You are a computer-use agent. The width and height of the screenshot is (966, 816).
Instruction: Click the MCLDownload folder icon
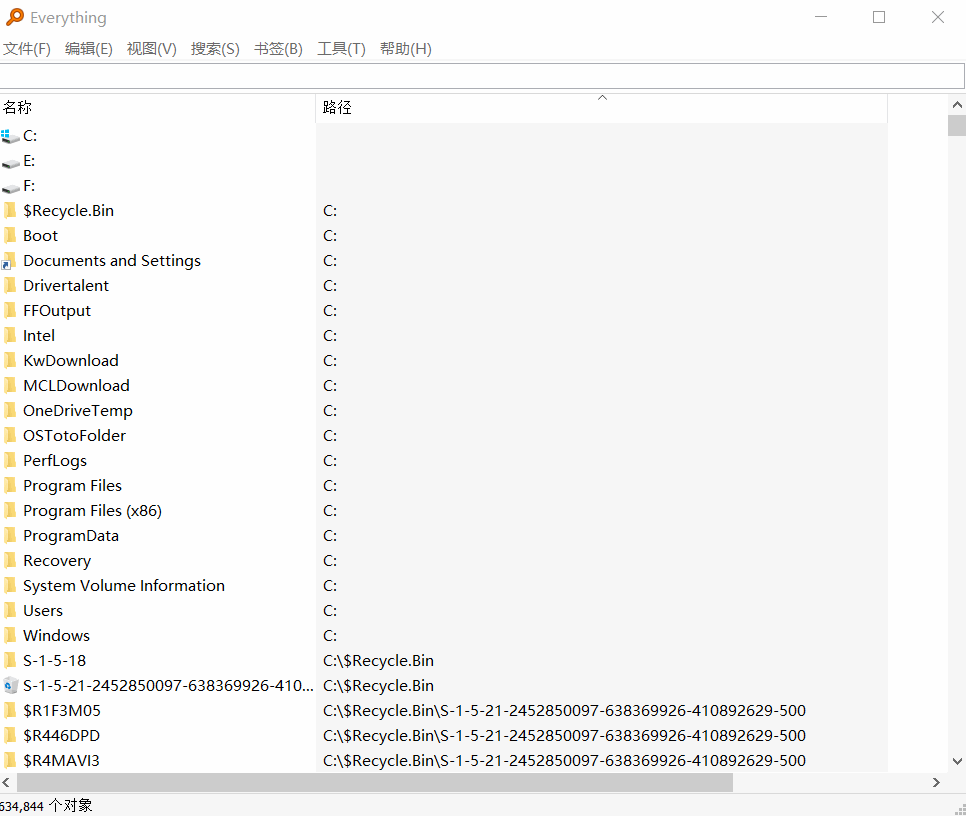tap(10, 386)
